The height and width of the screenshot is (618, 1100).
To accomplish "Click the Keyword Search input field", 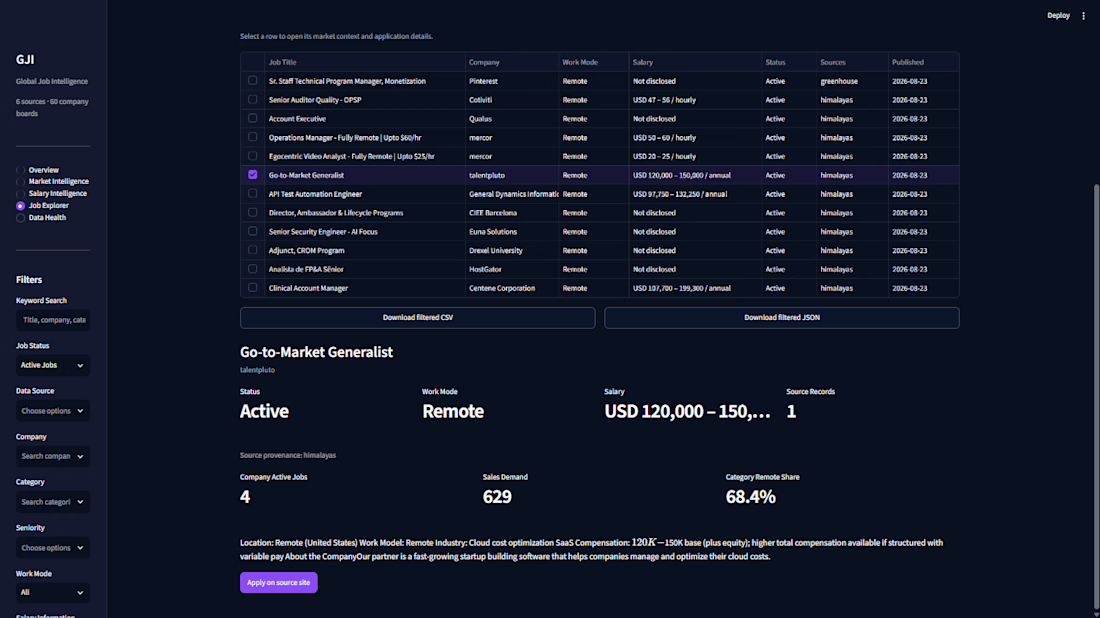I will (x=53, y=320).
